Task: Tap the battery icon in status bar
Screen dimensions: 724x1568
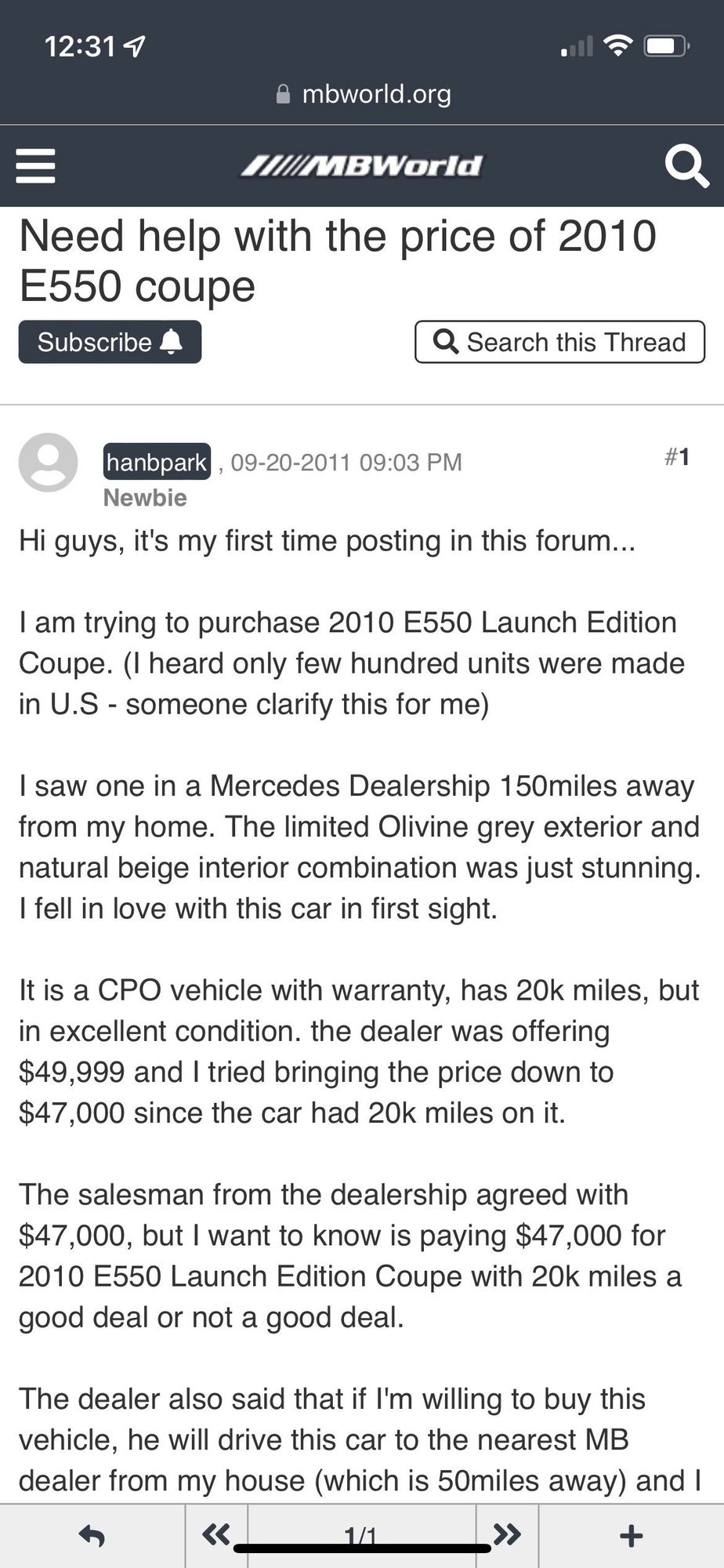Action: point(666,47)
